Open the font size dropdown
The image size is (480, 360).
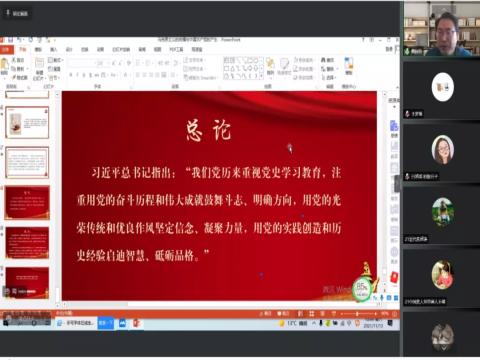(x=100, y=63)
